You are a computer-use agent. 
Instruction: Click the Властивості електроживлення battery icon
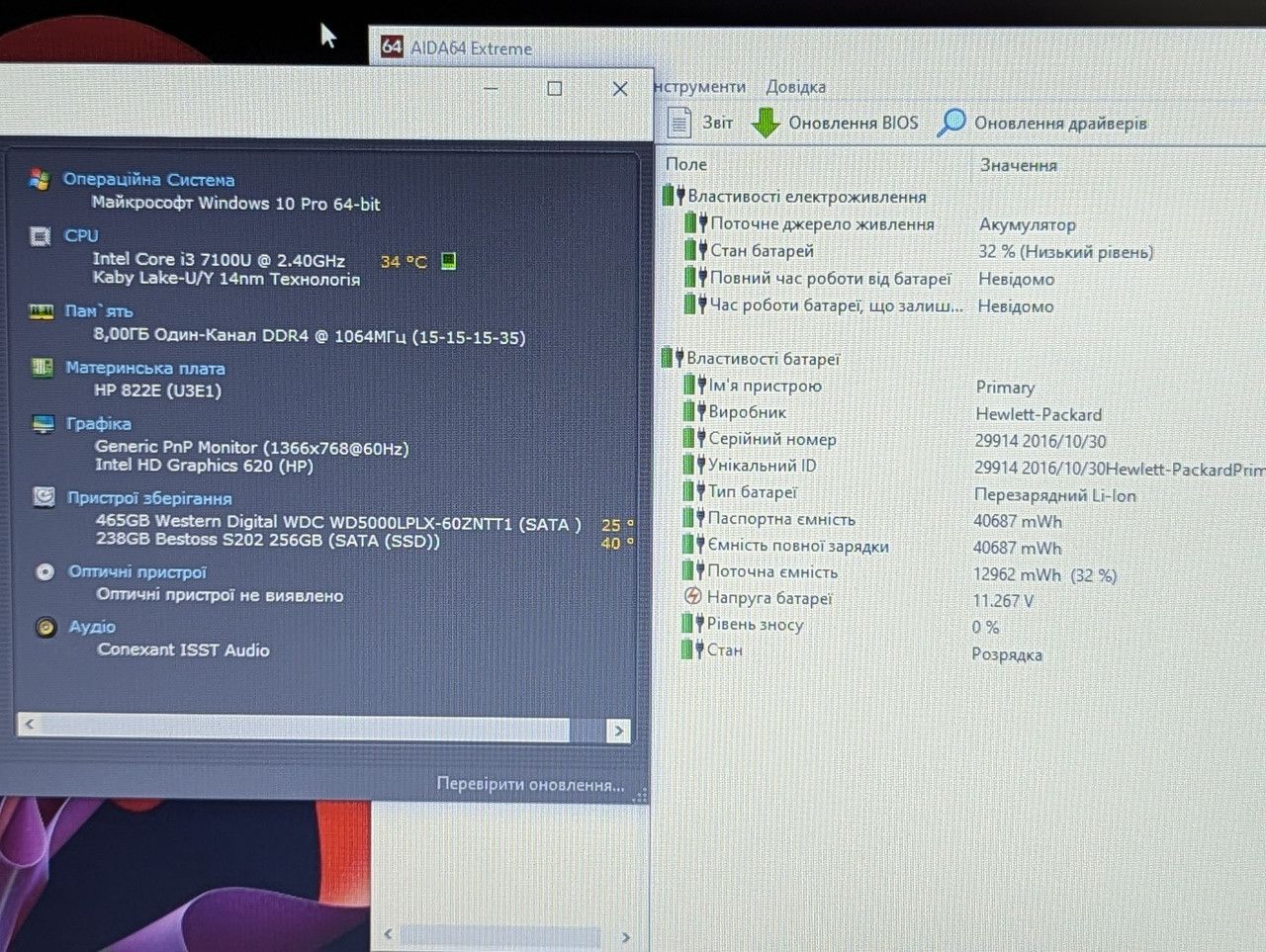tap(674, 196)
